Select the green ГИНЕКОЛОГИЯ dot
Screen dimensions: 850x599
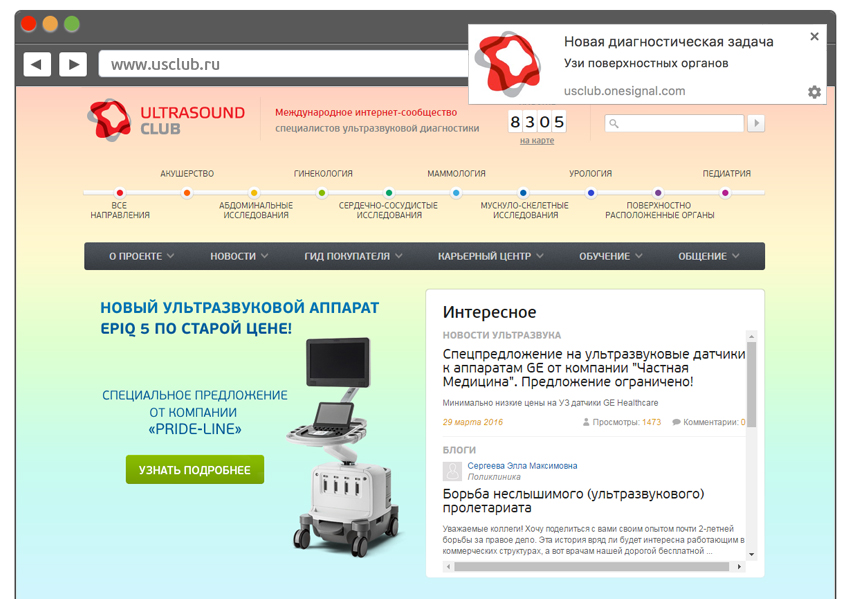click(x=322, y=192)
